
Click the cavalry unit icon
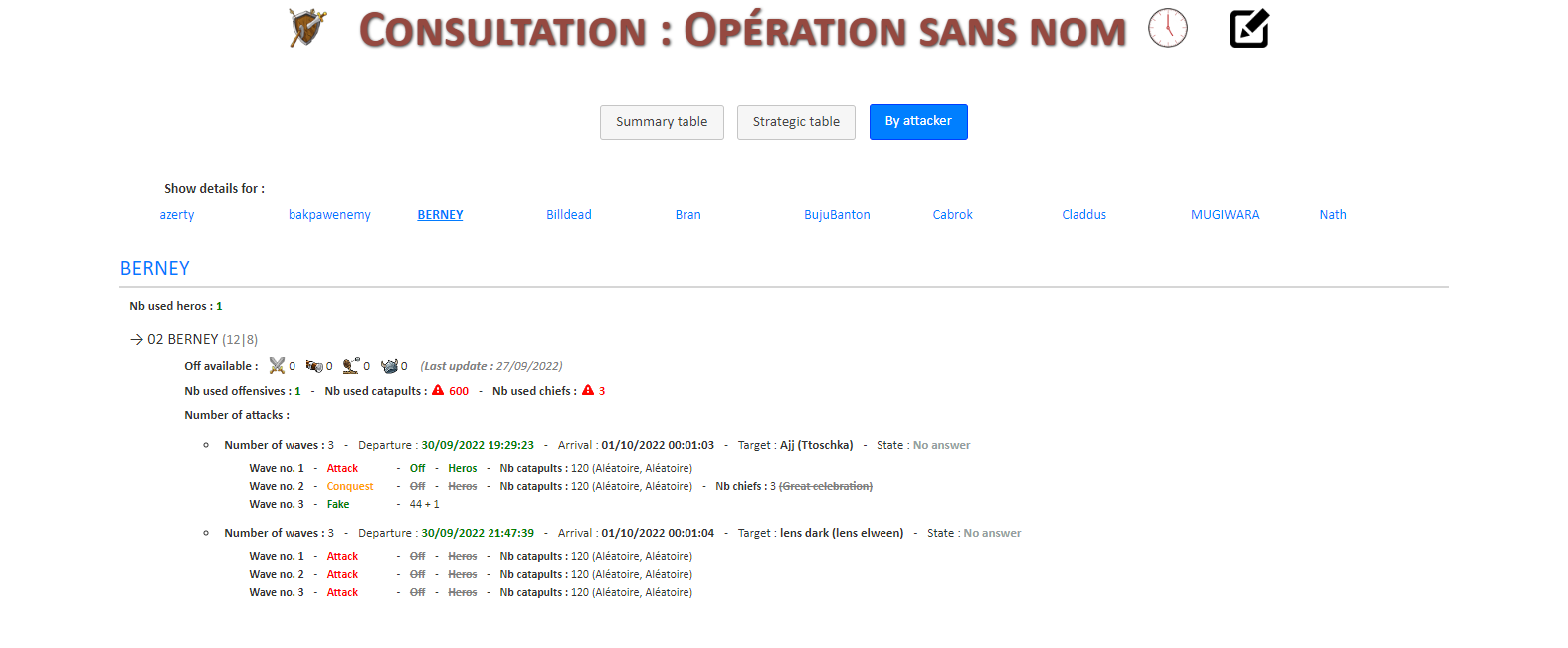tap(314, 366)
